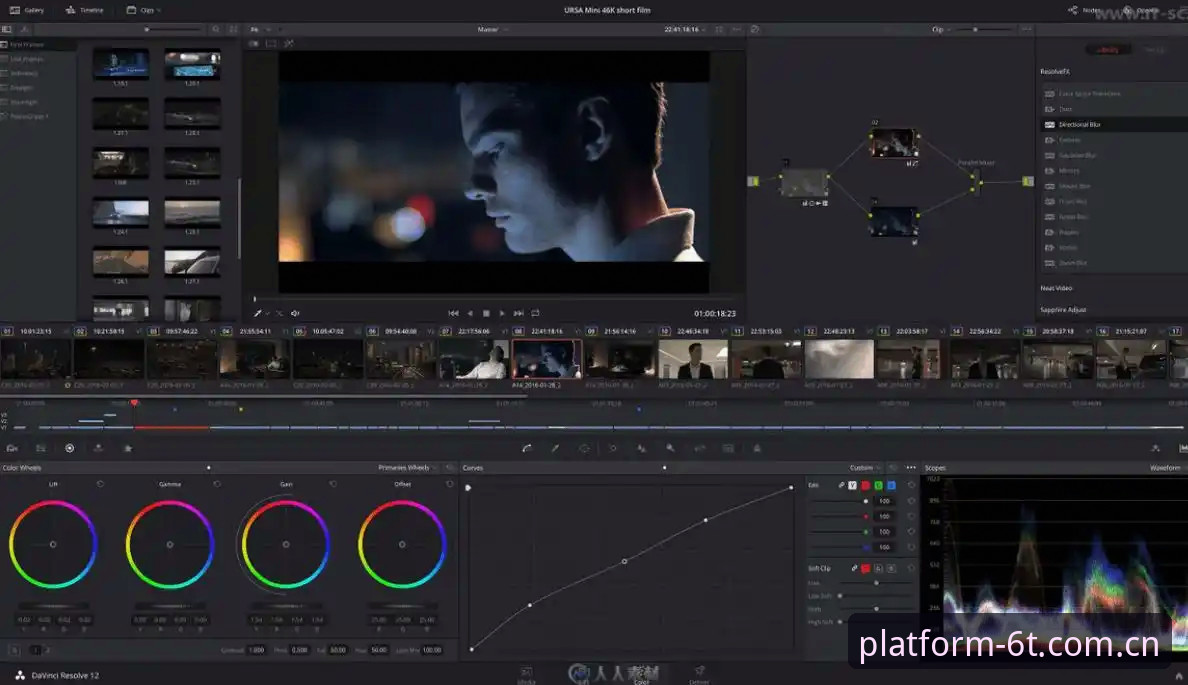Click the highlight wand icon above viewer
1188x685 pixels.
[x=289, y=43]
